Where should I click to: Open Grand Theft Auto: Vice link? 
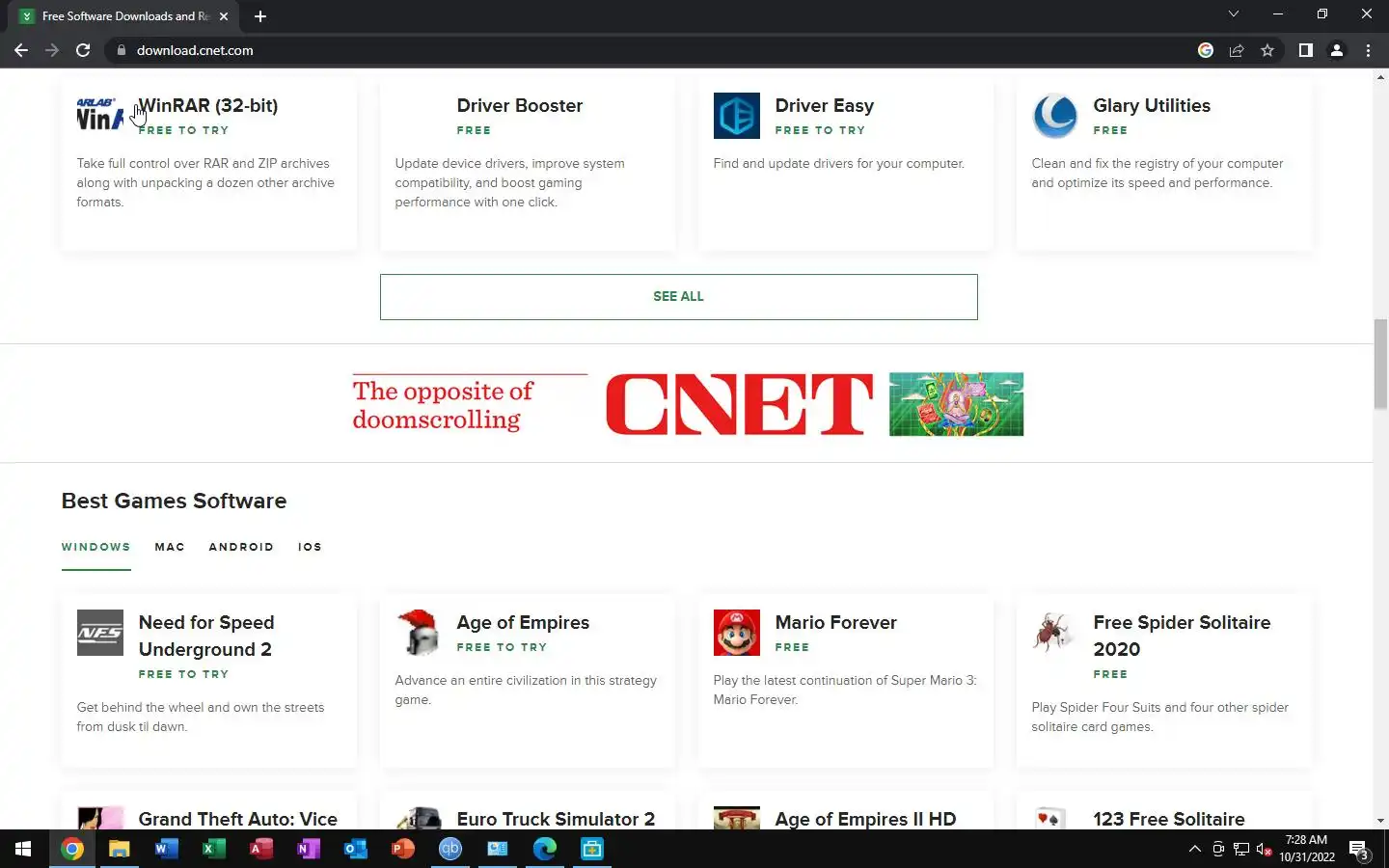(x=238, y=819)
